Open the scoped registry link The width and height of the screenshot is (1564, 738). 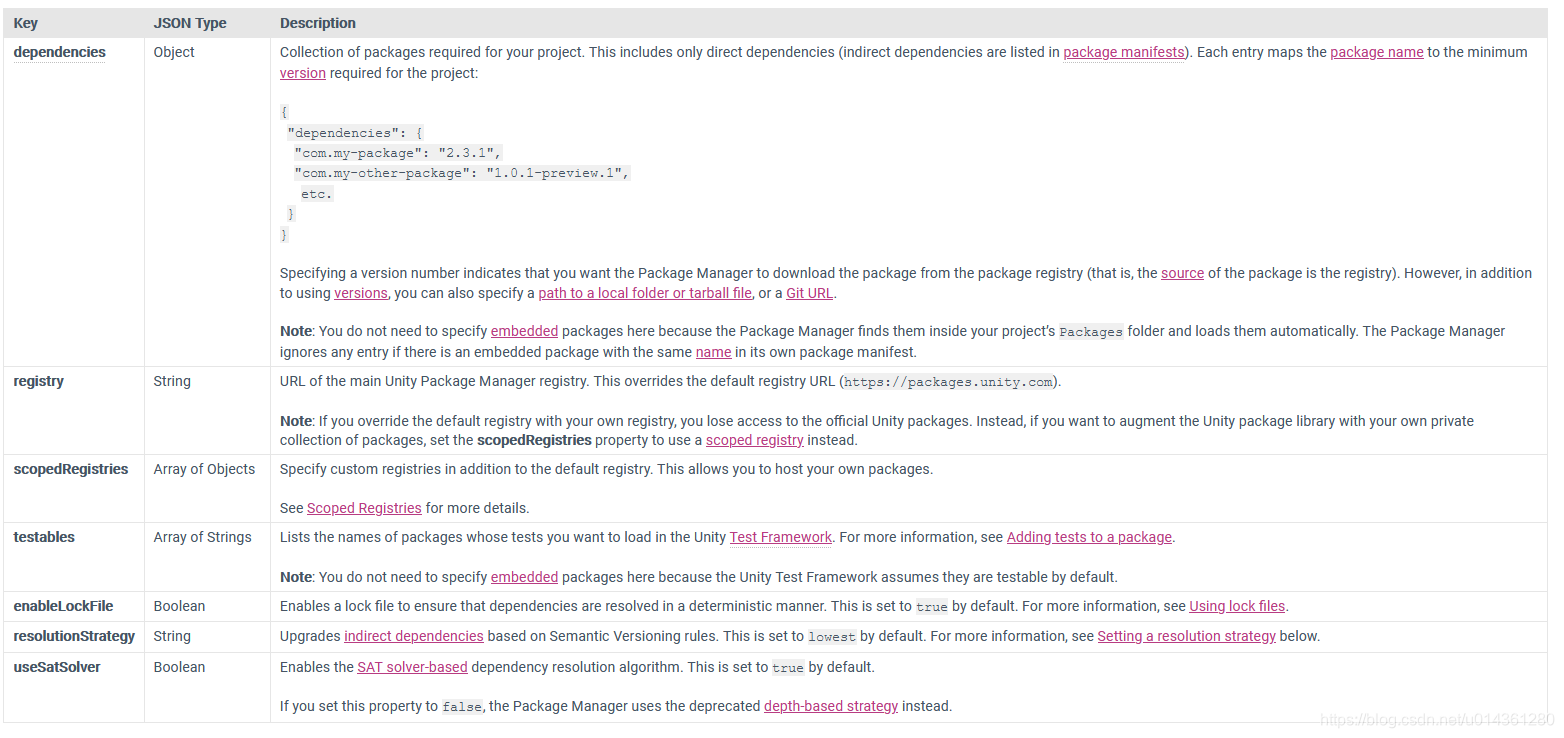[754, 440]
